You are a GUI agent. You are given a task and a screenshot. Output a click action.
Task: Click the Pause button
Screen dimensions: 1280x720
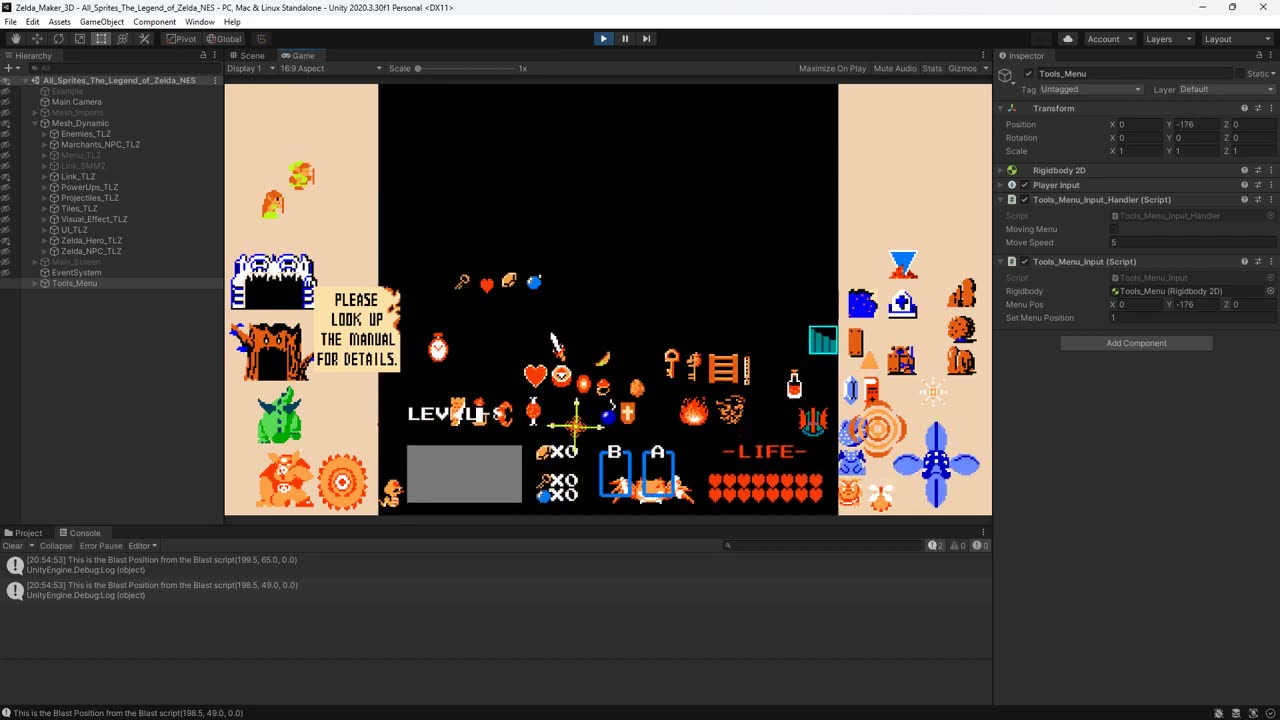click(x=625, y=39)
